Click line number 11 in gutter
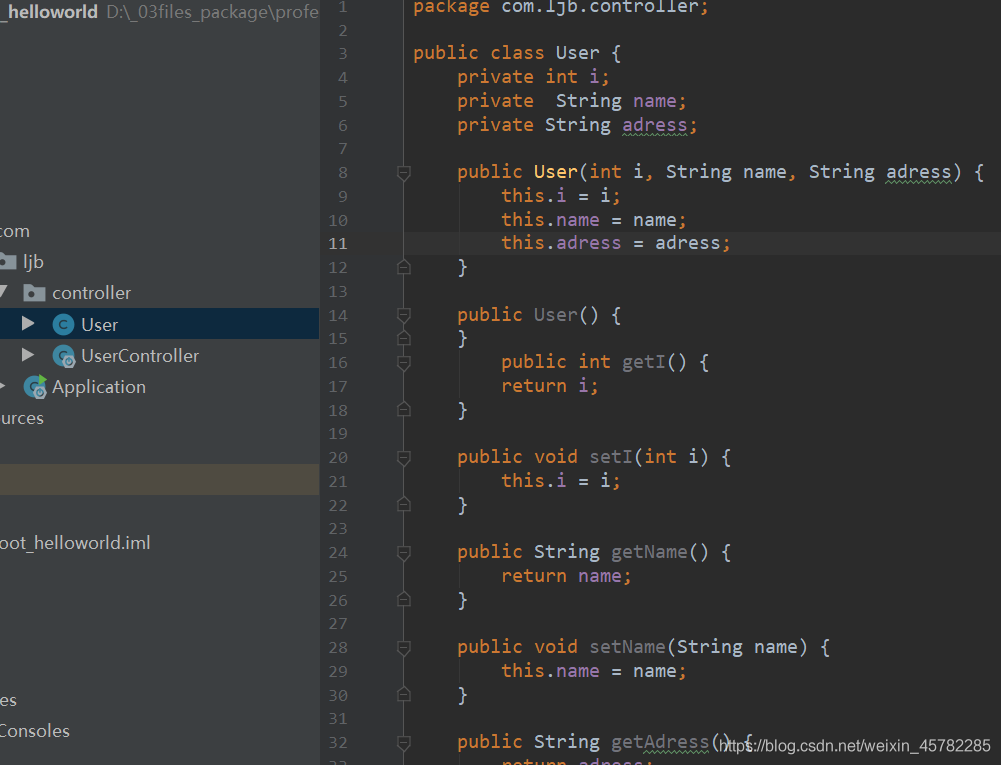Viewport: 1001px width, 765px height. 338,244
